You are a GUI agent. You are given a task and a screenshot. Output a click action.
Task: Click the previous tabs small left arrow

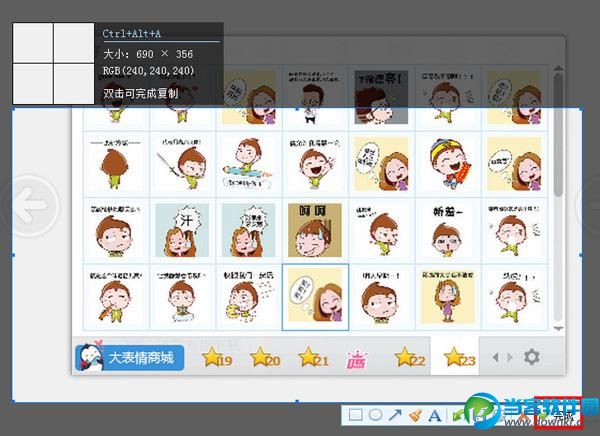[496, 357]
